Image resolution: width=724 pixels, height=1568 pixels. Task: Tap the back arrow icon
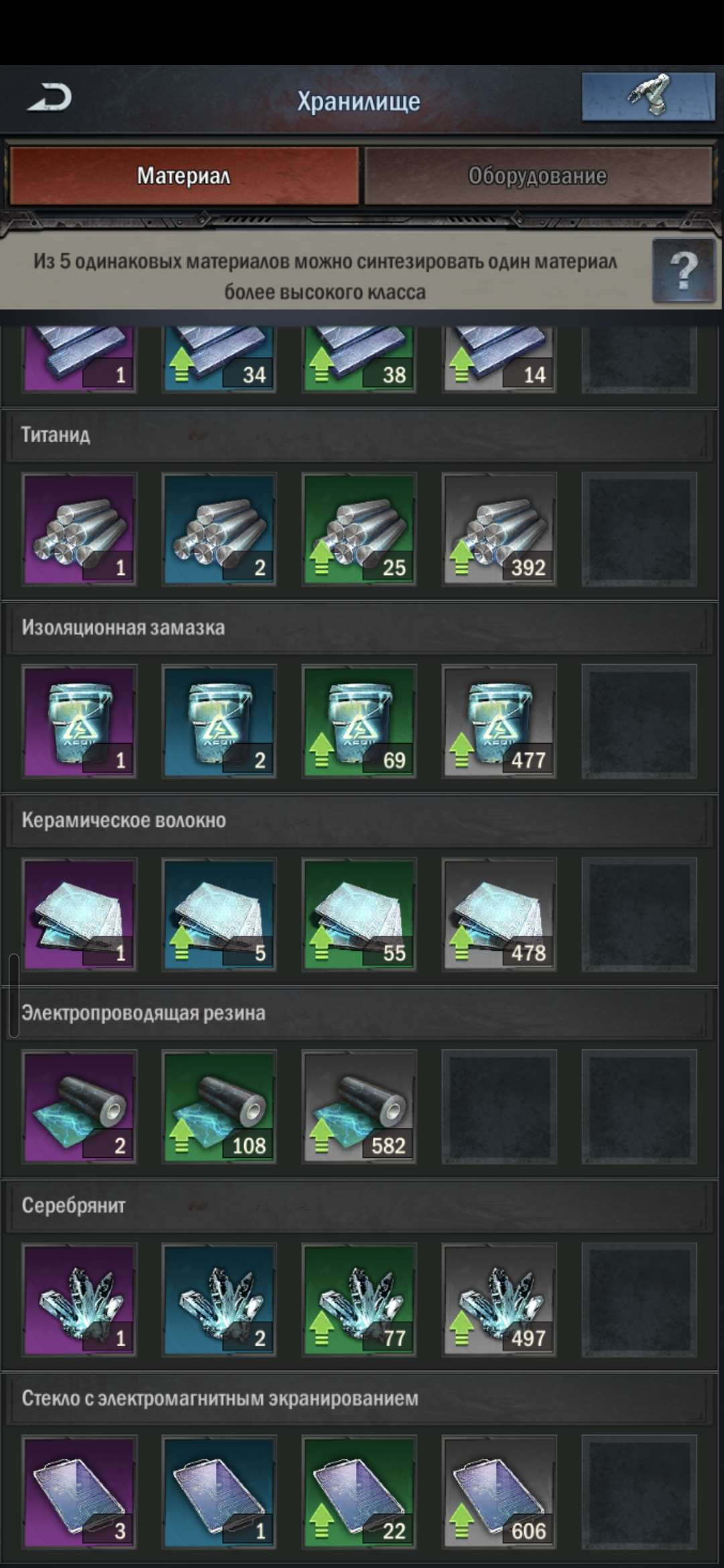pyautogui.click(x=49, y=98)
